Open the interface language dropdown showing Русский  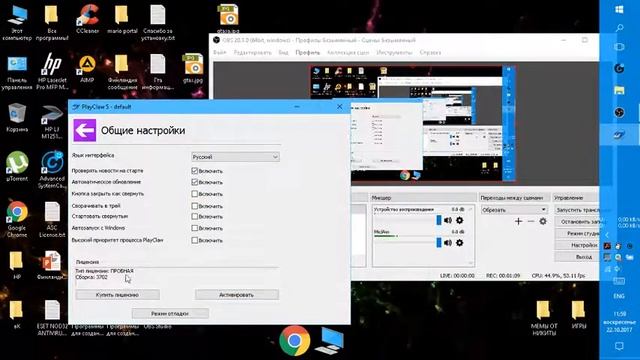[x=236, y=157]
